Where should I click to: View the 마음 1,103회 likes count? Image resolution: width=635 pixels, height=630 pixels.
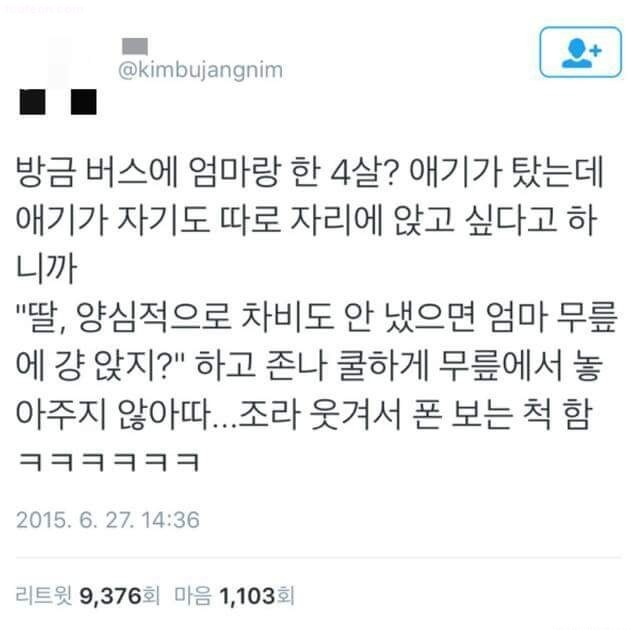(x=234, y=596)
